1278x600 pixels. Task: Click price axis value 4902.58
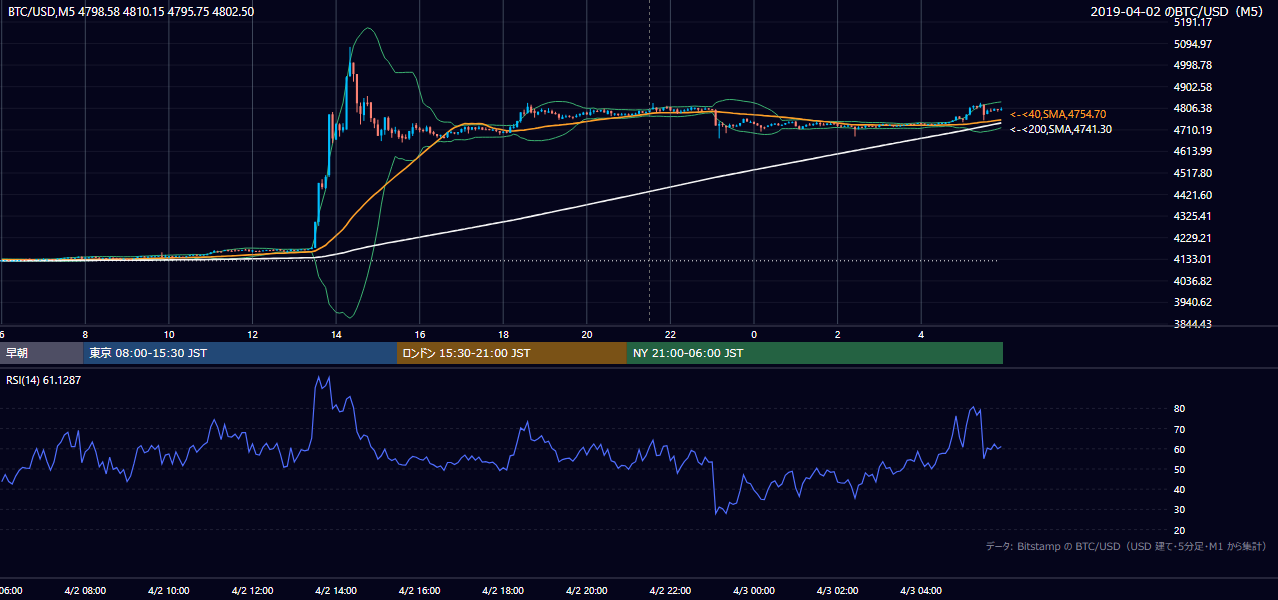1192,87
